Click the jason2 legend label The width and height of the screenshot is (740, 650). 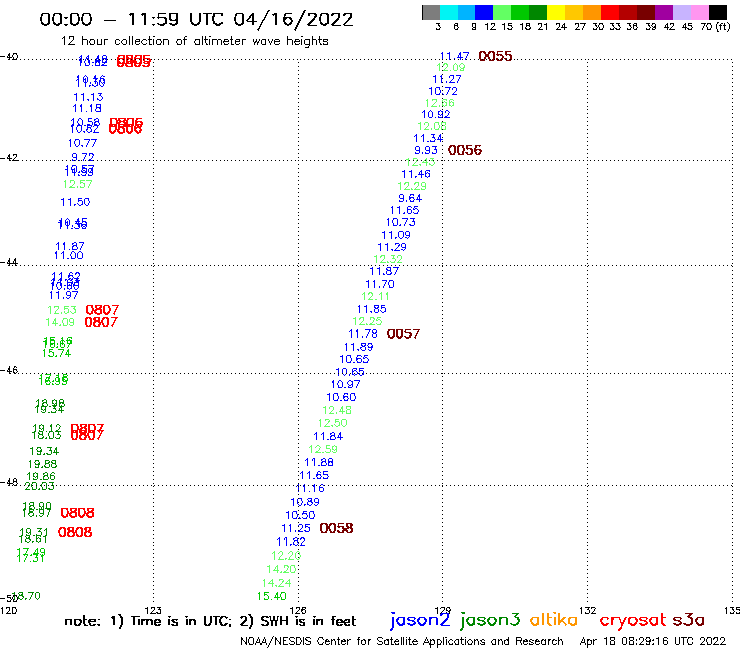(420, 620)
